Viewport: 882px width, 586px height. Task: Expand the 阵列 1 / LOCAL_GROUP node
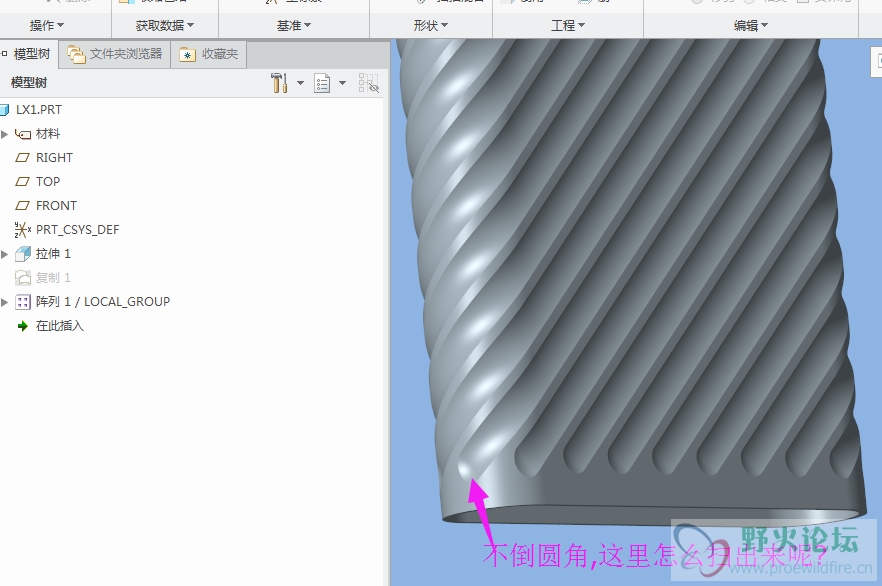4,302
